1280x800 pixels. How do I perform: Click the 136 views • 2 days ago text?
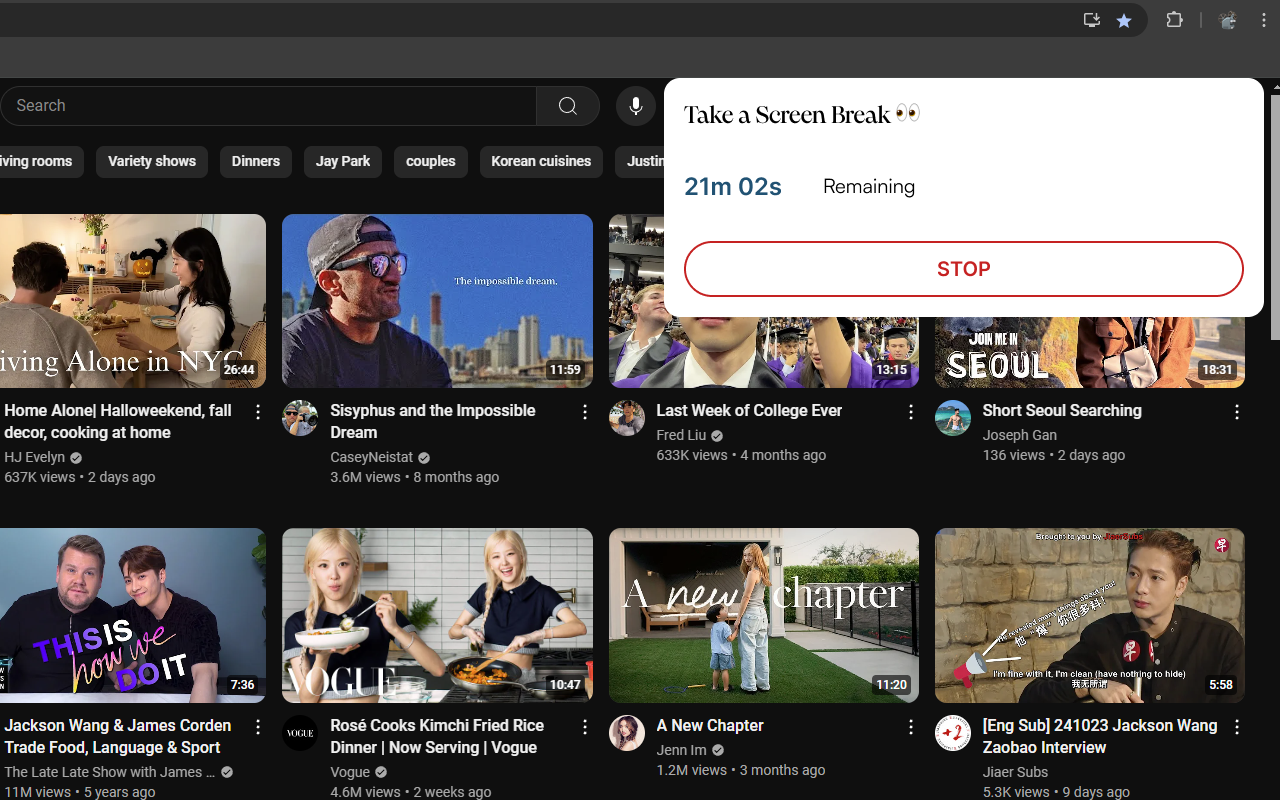pos(1054,455)
